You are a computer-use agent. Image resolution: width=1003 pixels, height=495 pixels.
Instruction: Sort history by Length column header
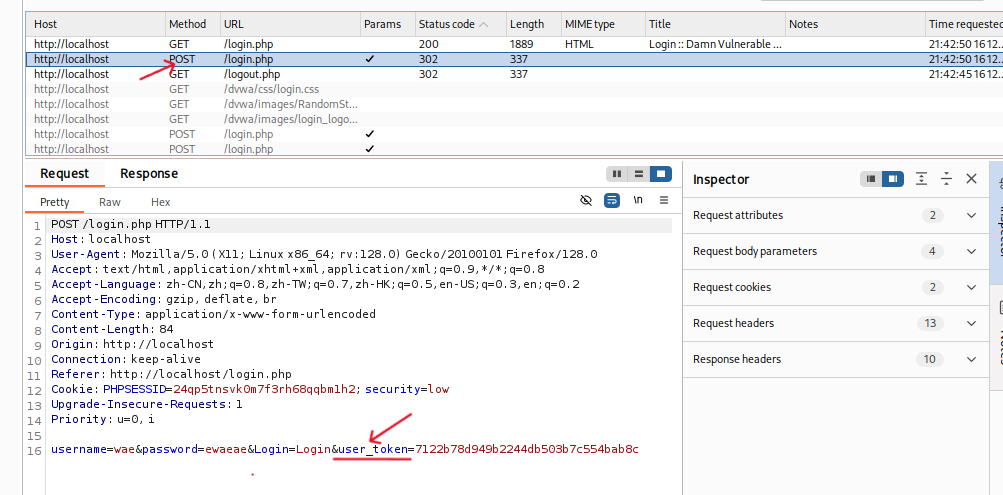[534, 24]
